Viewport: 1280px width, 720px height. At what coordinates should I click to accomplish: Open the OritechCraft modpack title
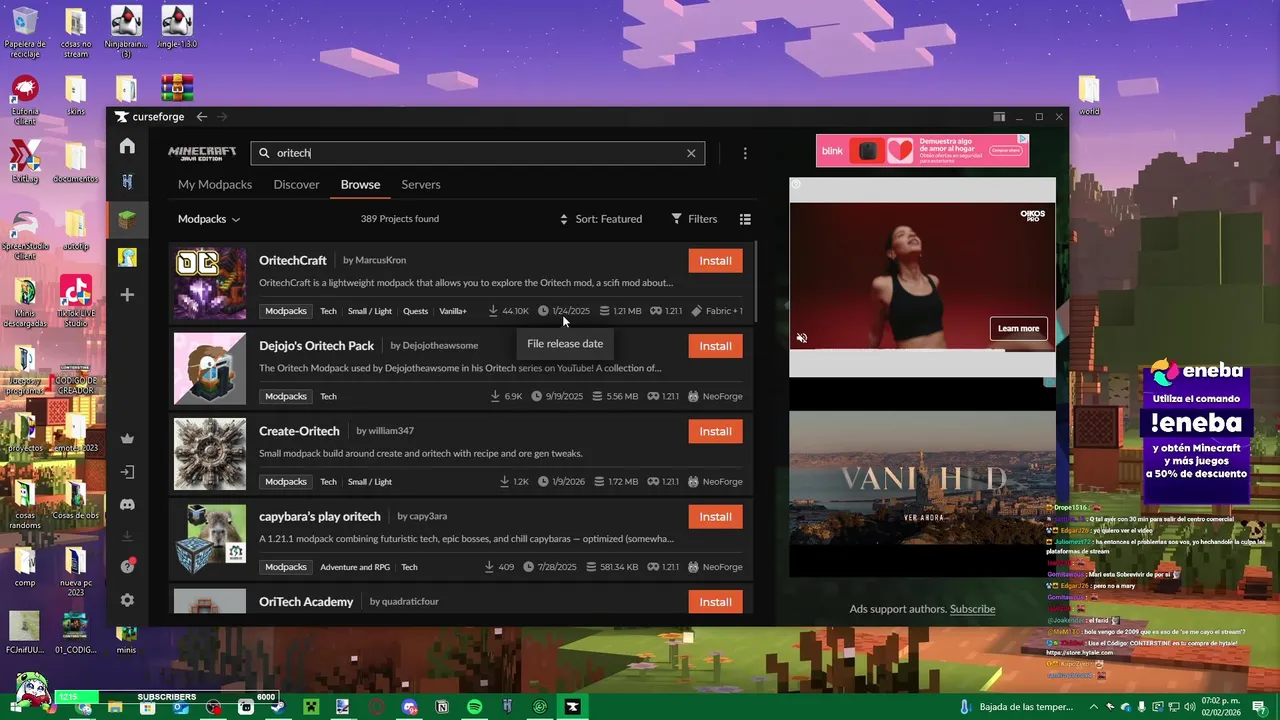[x=293, y=261]
